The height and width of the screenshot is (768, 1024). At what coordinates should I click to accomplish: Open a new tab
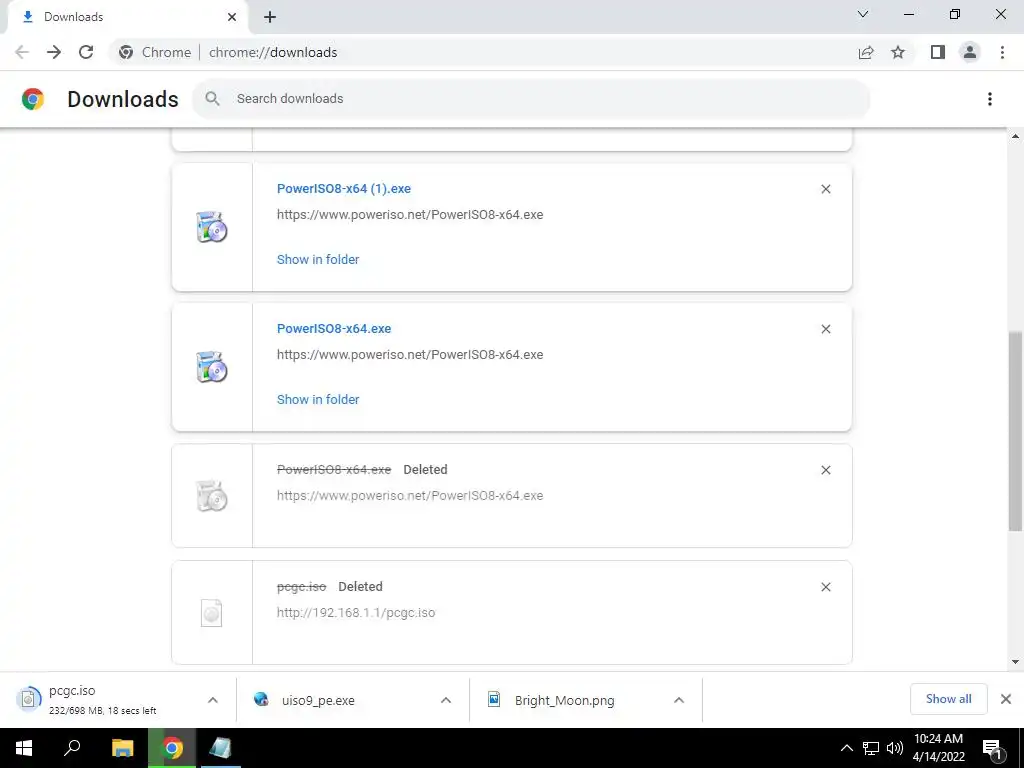pos(270,17)
